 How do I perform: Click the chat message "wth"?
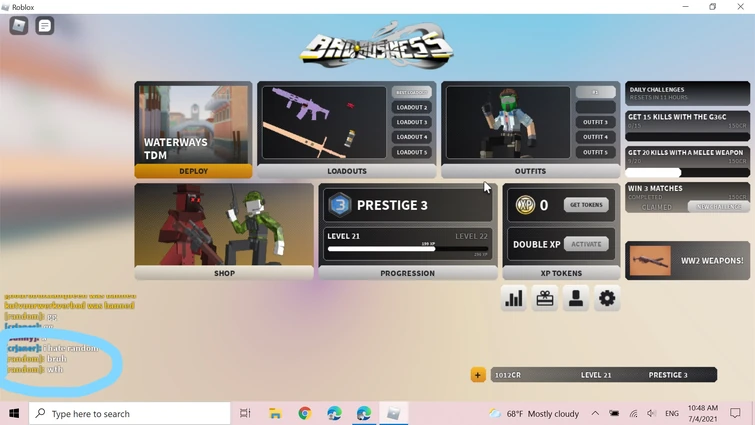pyautogui.click(x=55, y=370)
